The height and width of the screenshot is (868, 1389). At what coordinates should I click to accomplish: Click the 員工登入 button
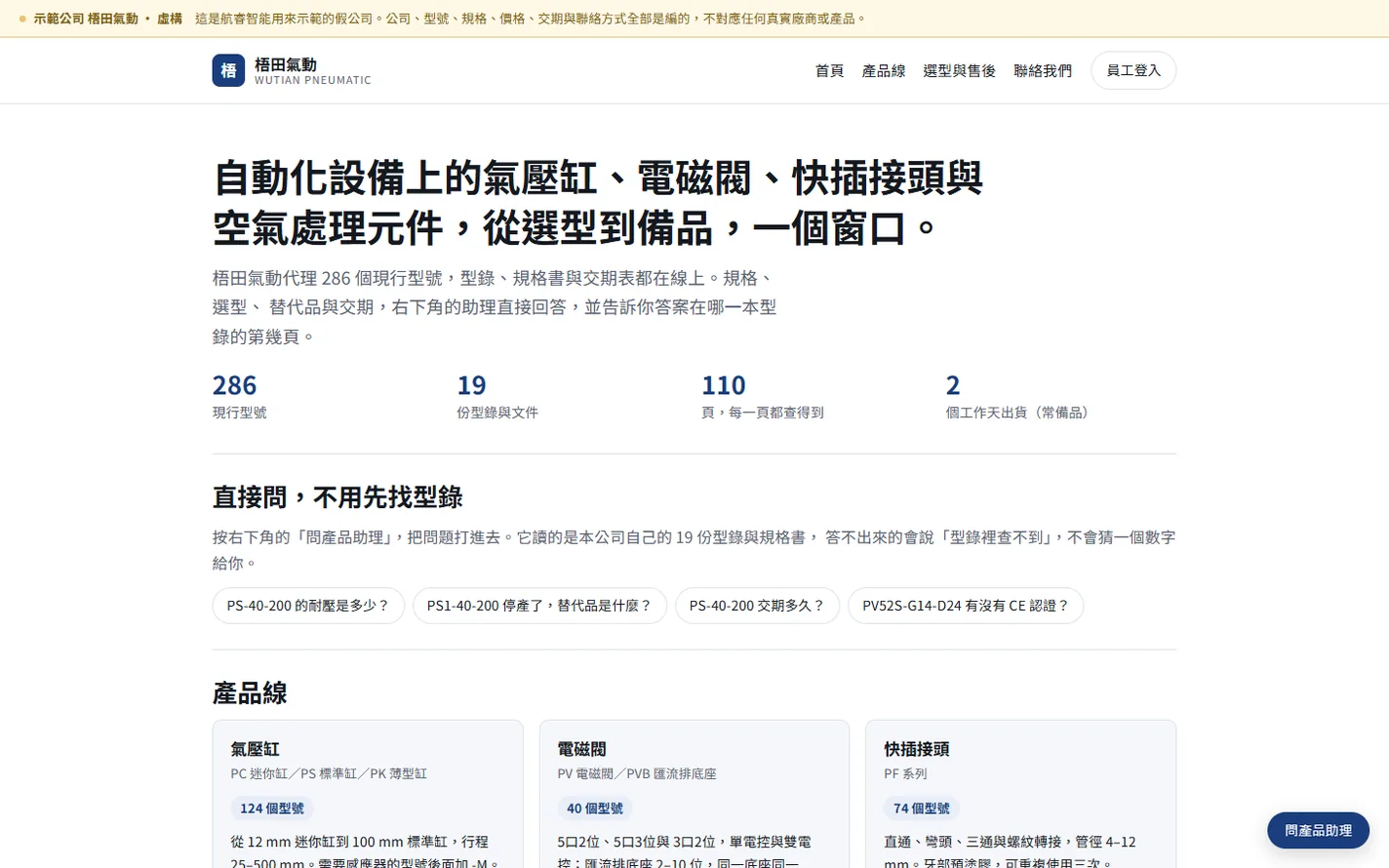pos(1133,70)
